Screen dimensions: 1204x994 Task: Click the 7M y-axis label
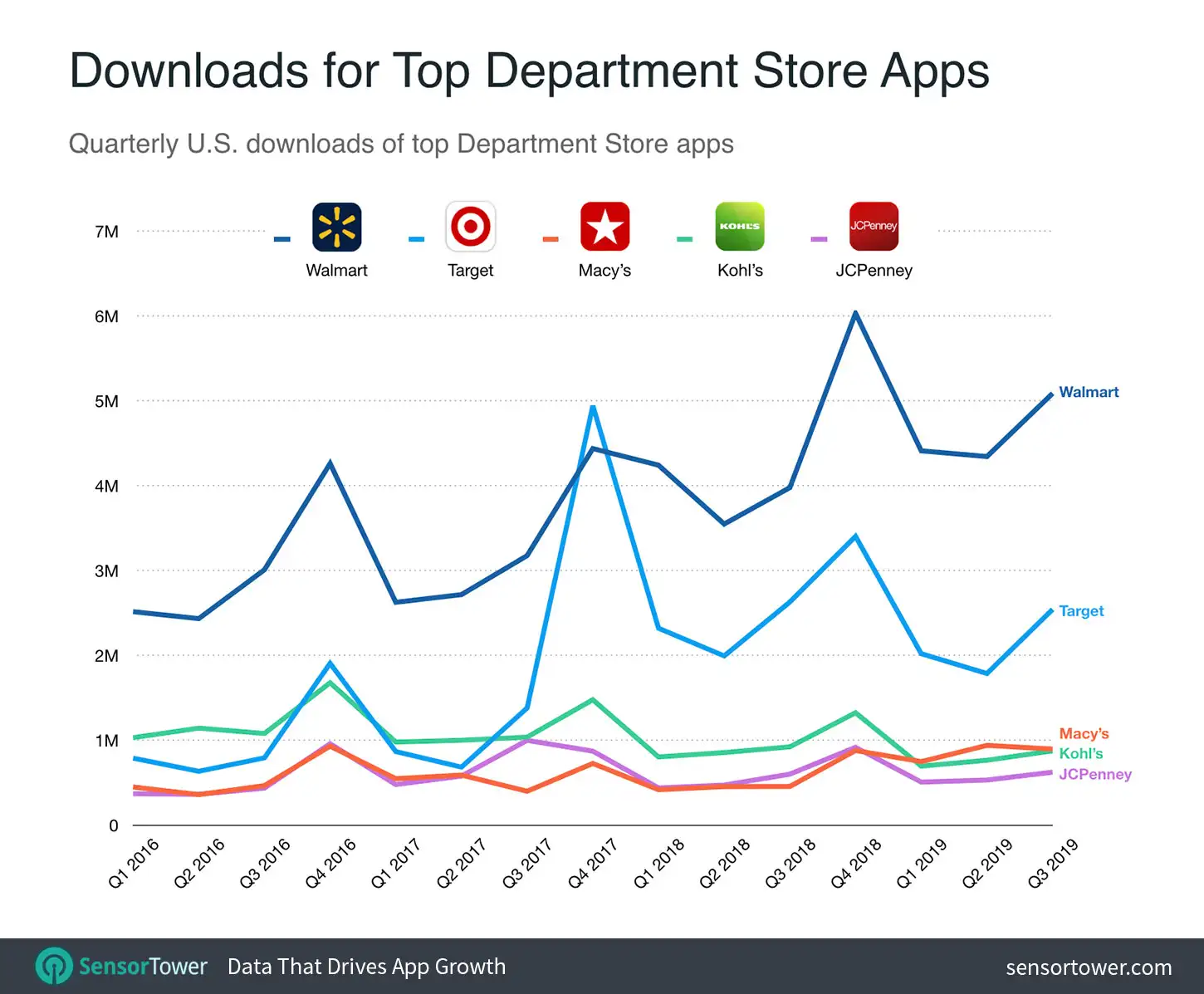tap(106, 232)
